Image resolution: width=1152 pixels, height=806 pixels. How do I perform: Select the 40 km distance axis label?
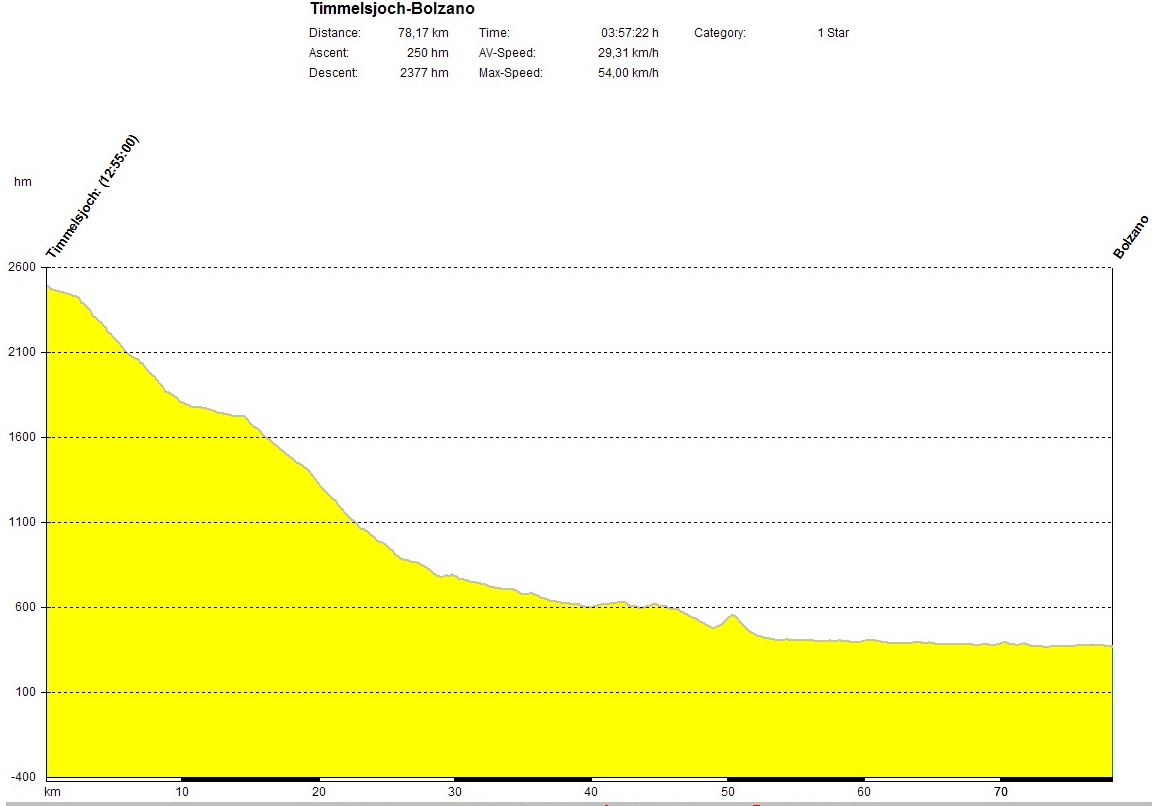591,792
